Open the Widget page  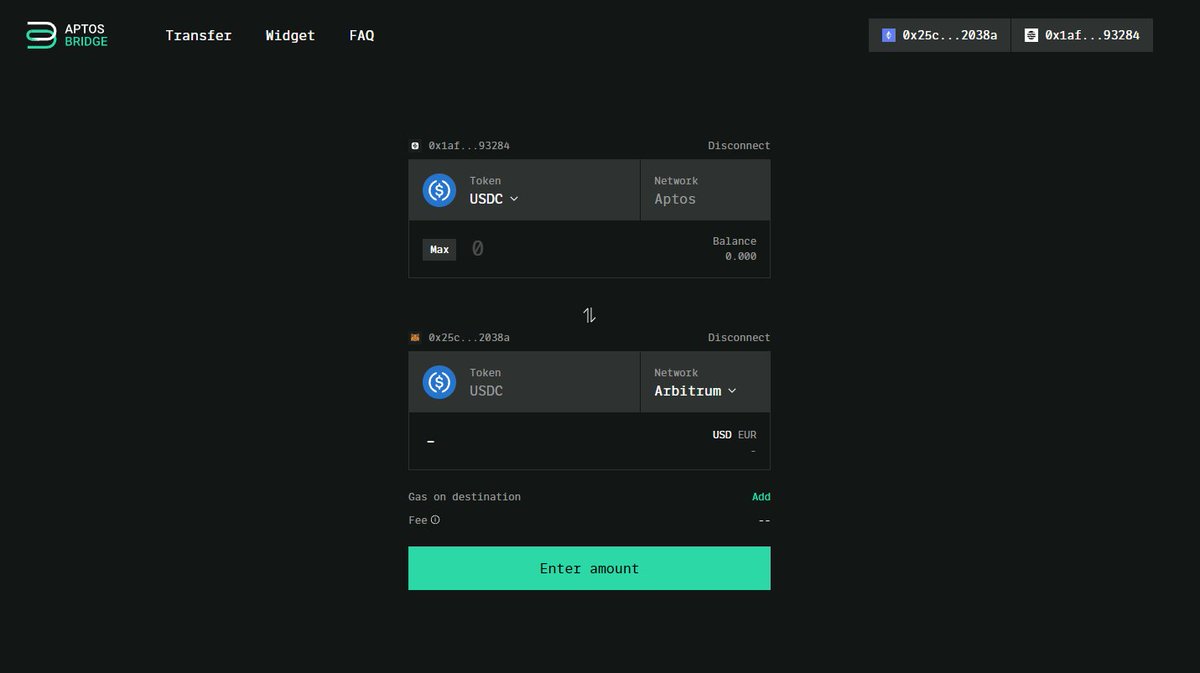tap(290, 35)
